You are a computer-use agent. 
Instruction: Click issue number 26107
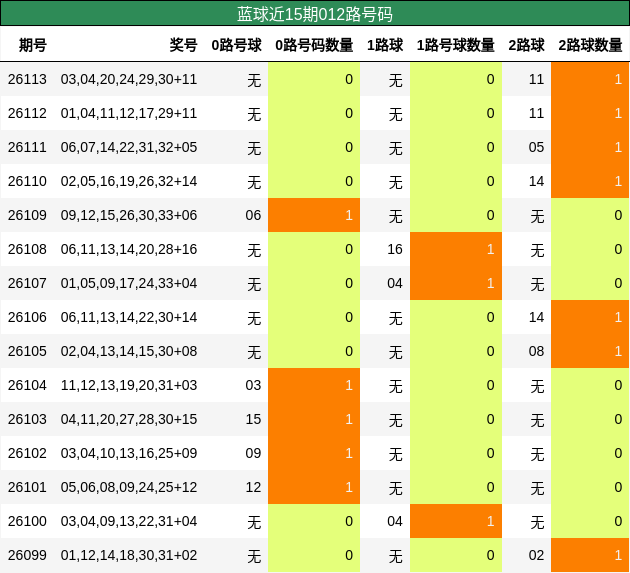(x=27, y=283)
